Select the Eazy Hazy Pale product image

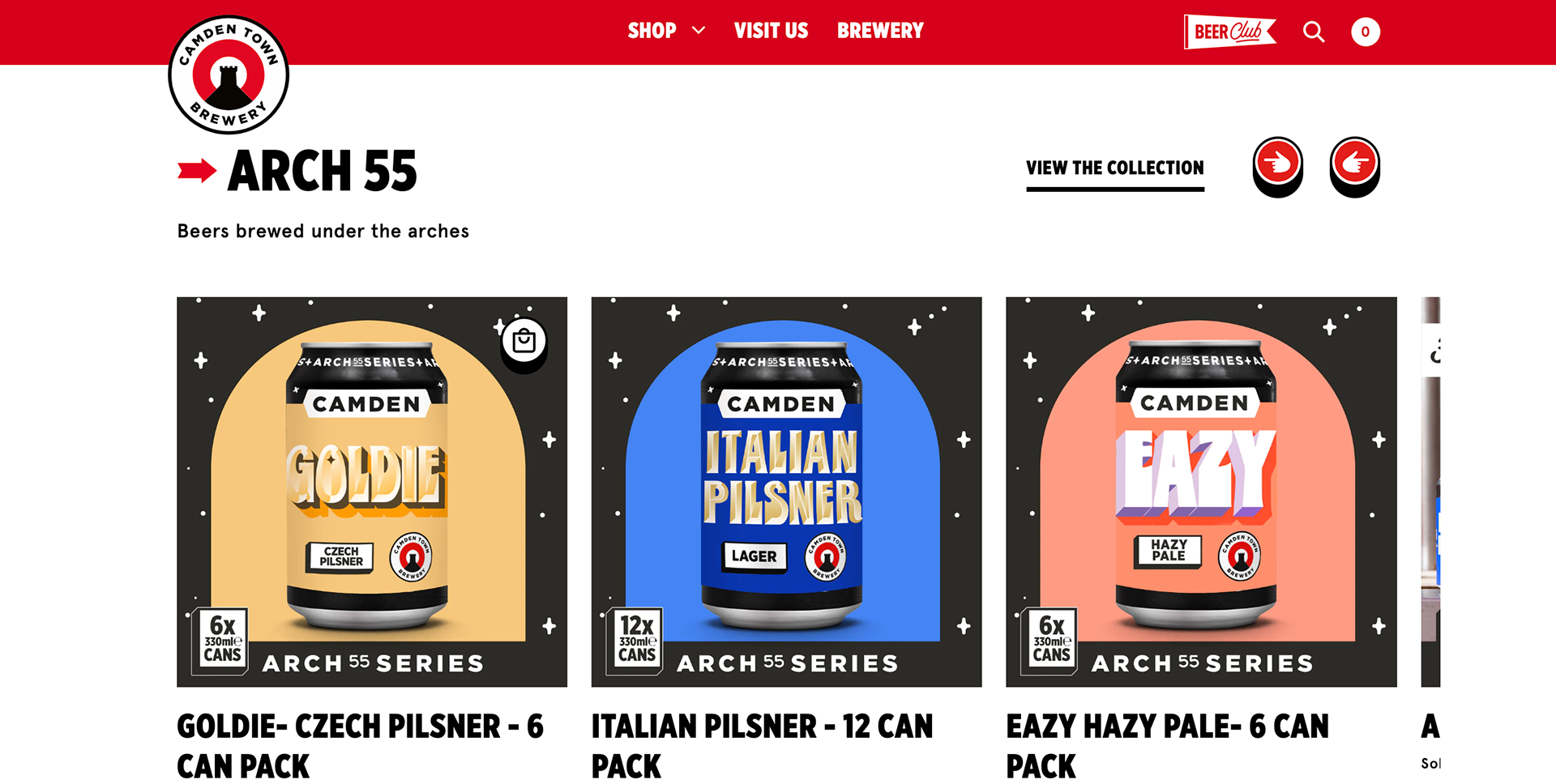(1202, 492)
